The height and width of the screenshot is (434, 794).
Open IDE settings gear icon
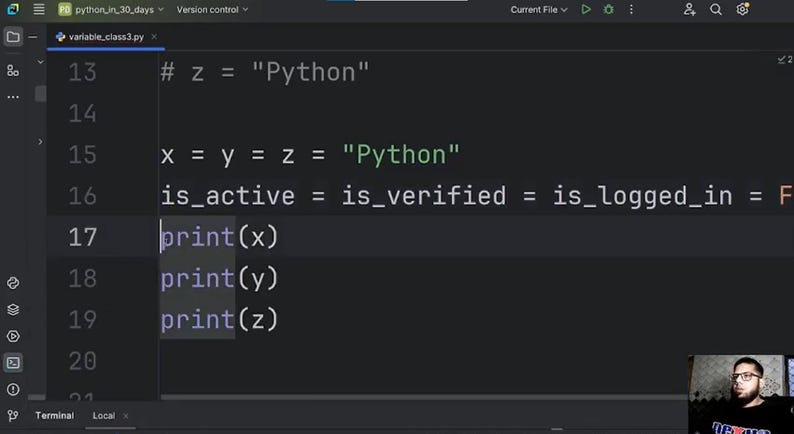point(742,9)
